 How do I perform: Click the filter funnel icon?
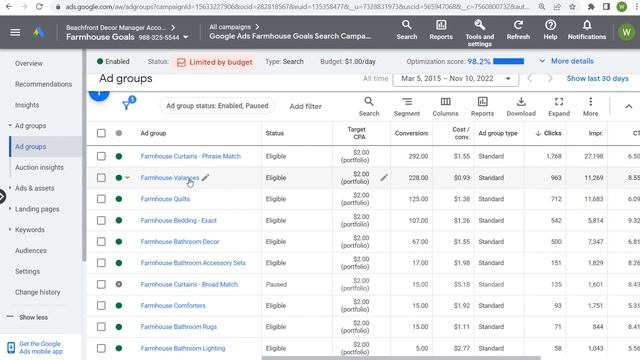tap(127, 106)
